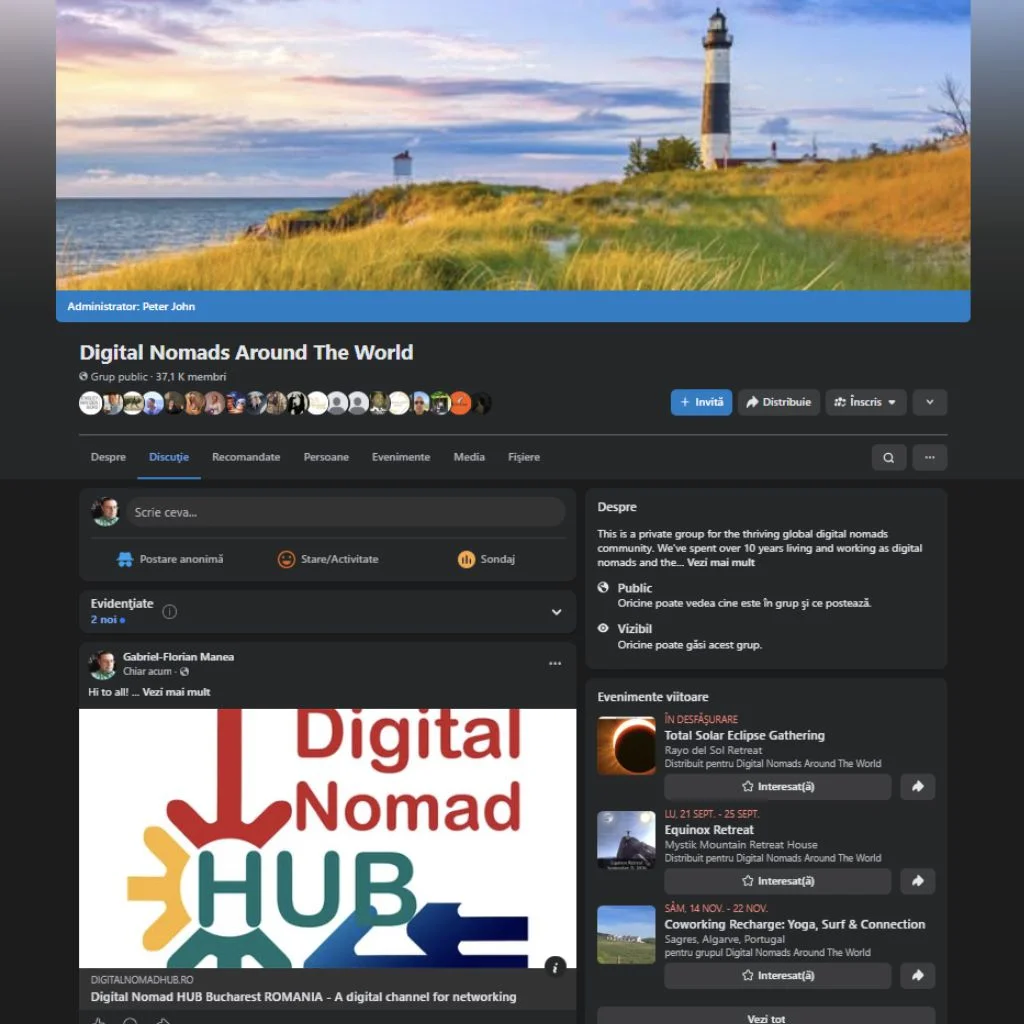Image resolution: width=1024 pixels, height=1024 pixels.
Task: Click the Chiar acum timestamp
Action: [x=148, y=671]
